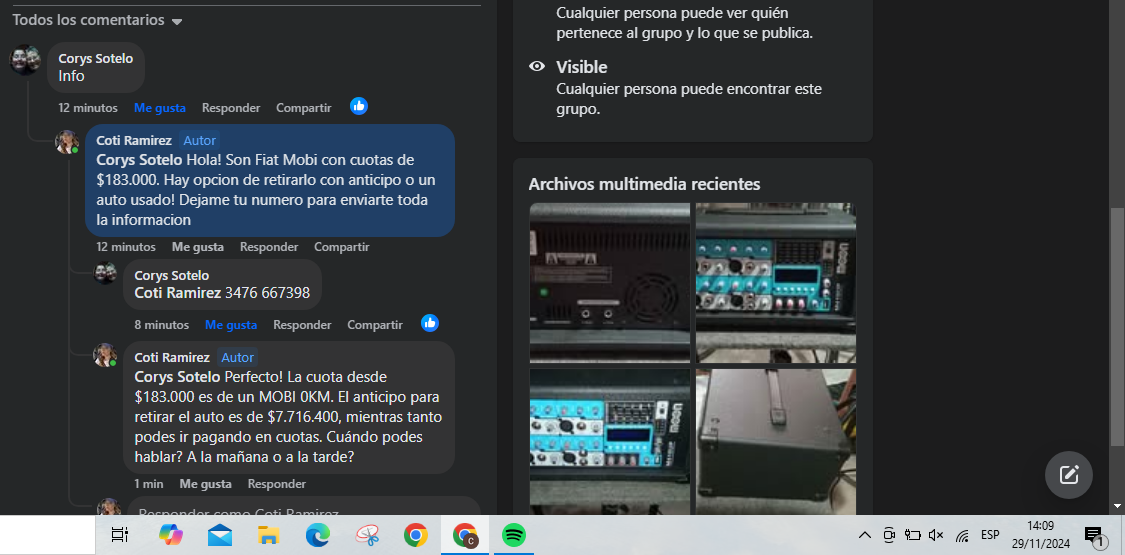Screen dimensions: 1125x555
Task: Click the Responder como Coti Ramirez reply field
Action: coord(300,510)
